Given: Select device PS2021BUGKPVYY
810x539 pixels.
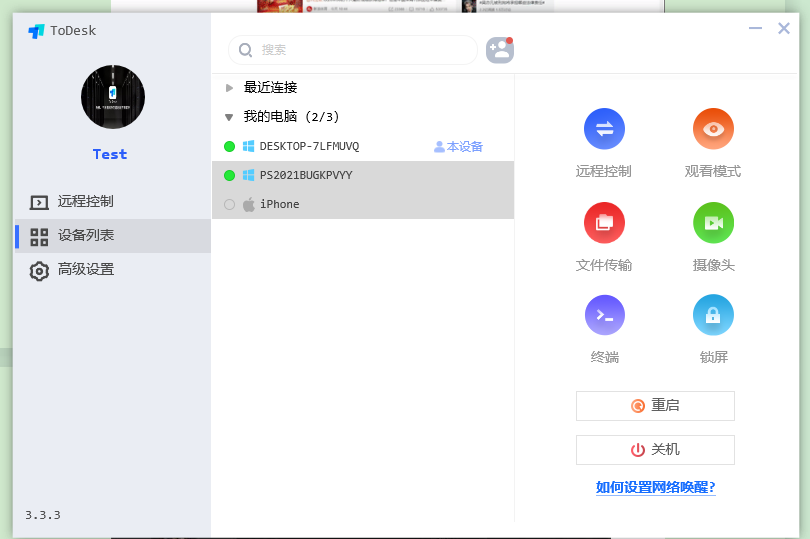Looking at the screenshot, I should [363, 175].
